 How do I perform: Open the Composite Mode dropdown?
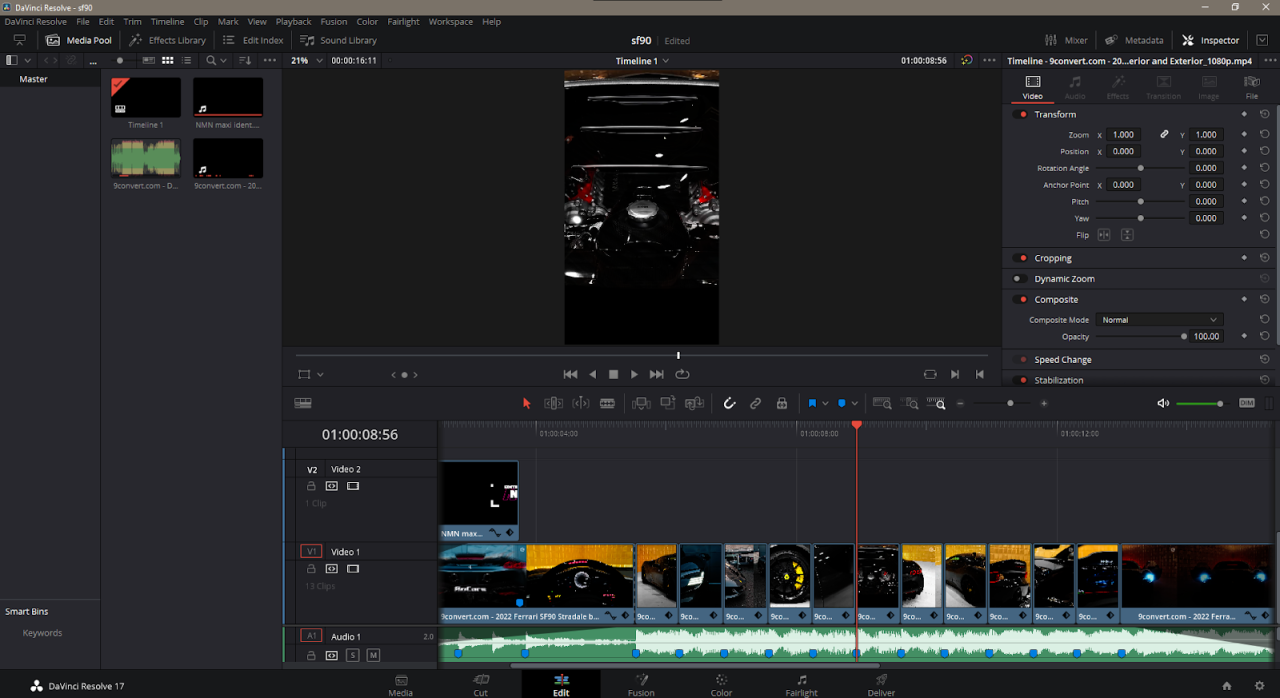pyautogui.click(x=1158, y=320)
